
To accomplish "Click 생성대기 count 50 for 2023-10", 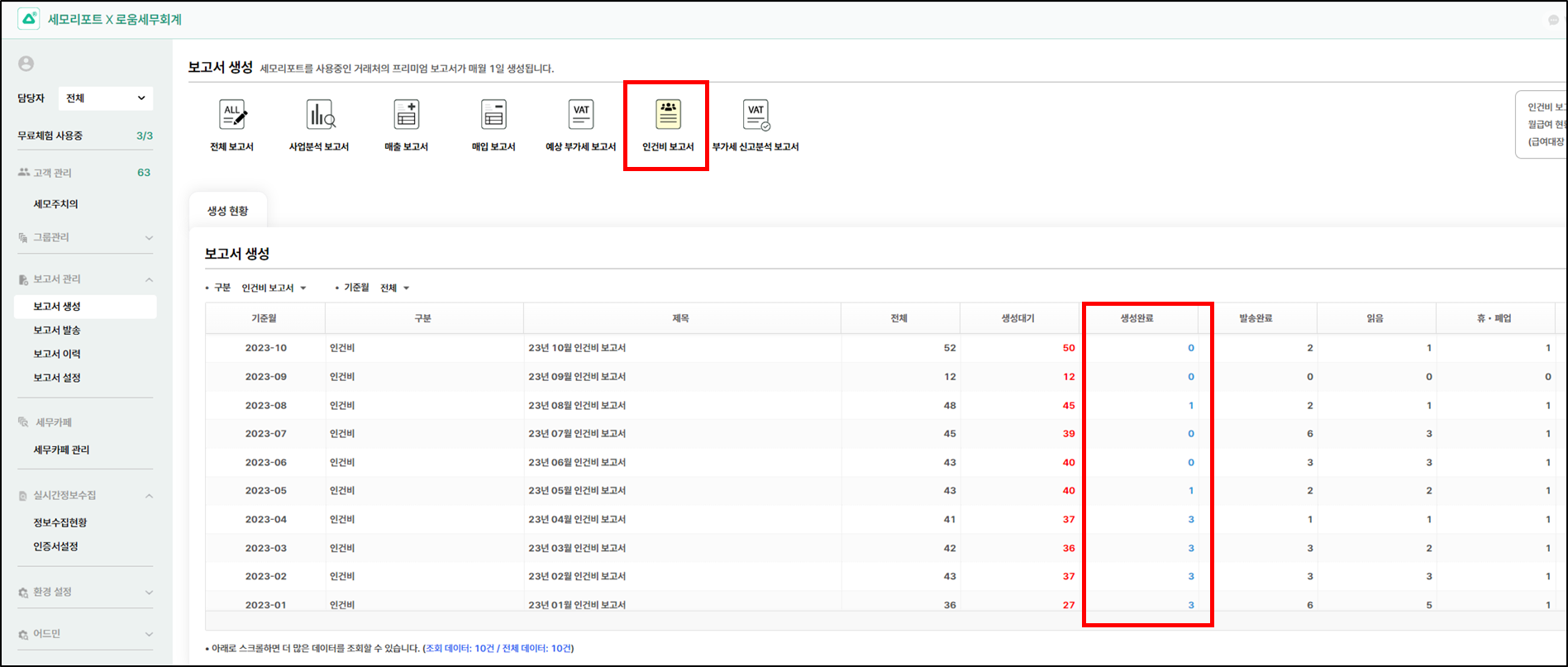I will (1068, 348).
